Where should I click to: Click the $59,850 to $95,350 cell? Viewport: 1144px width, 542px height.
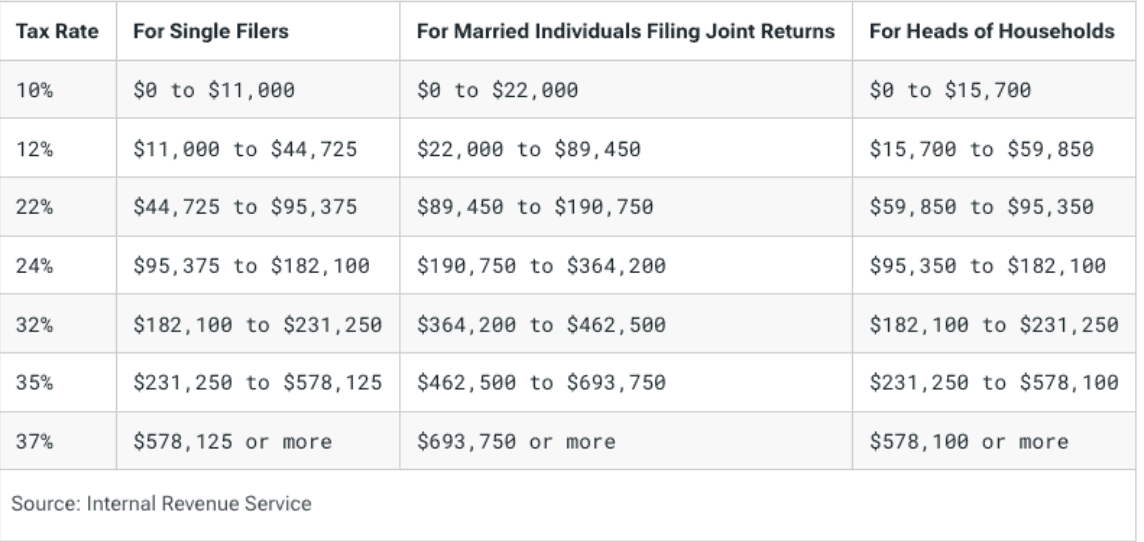point(983,208)
